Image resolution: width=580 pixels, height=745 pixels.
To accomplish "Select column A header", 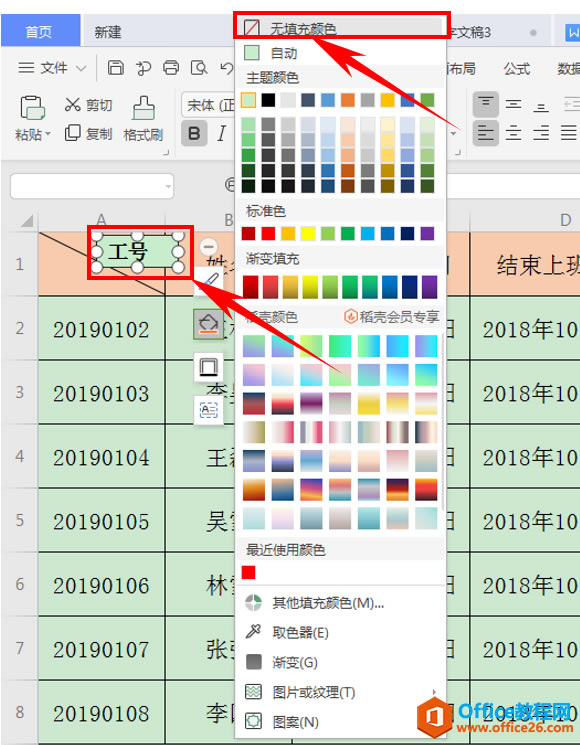I will (x=101, y=220).
